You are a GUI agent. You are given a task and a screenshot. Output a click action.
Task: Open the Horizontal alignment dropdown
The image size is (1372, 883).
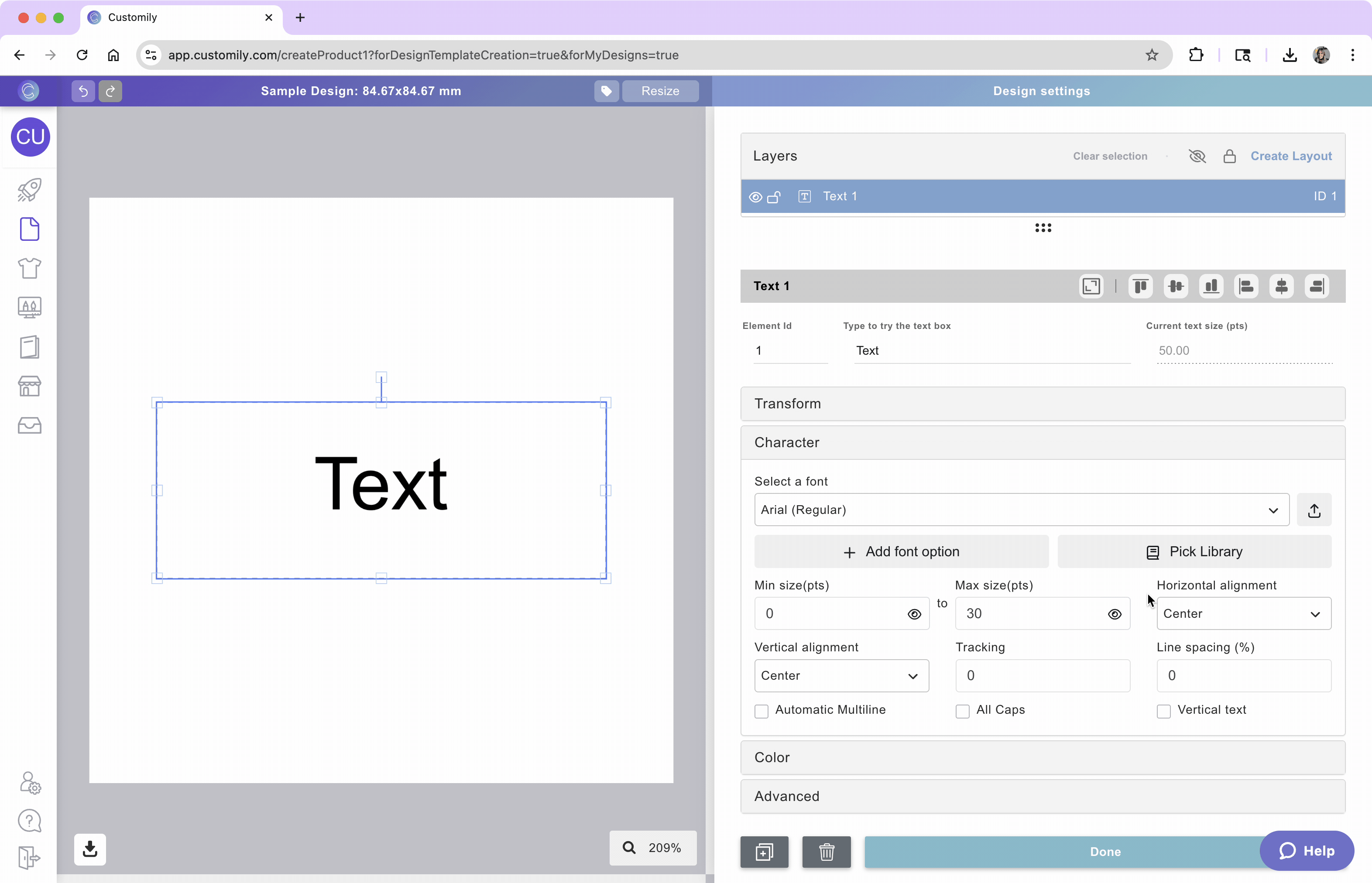1243,614
